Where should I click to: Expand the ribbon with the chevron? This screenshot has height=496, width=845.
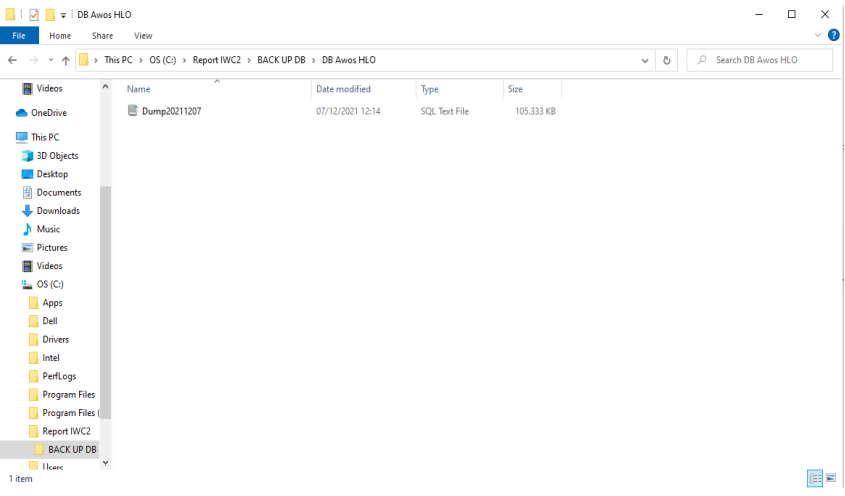click(818, 35)
